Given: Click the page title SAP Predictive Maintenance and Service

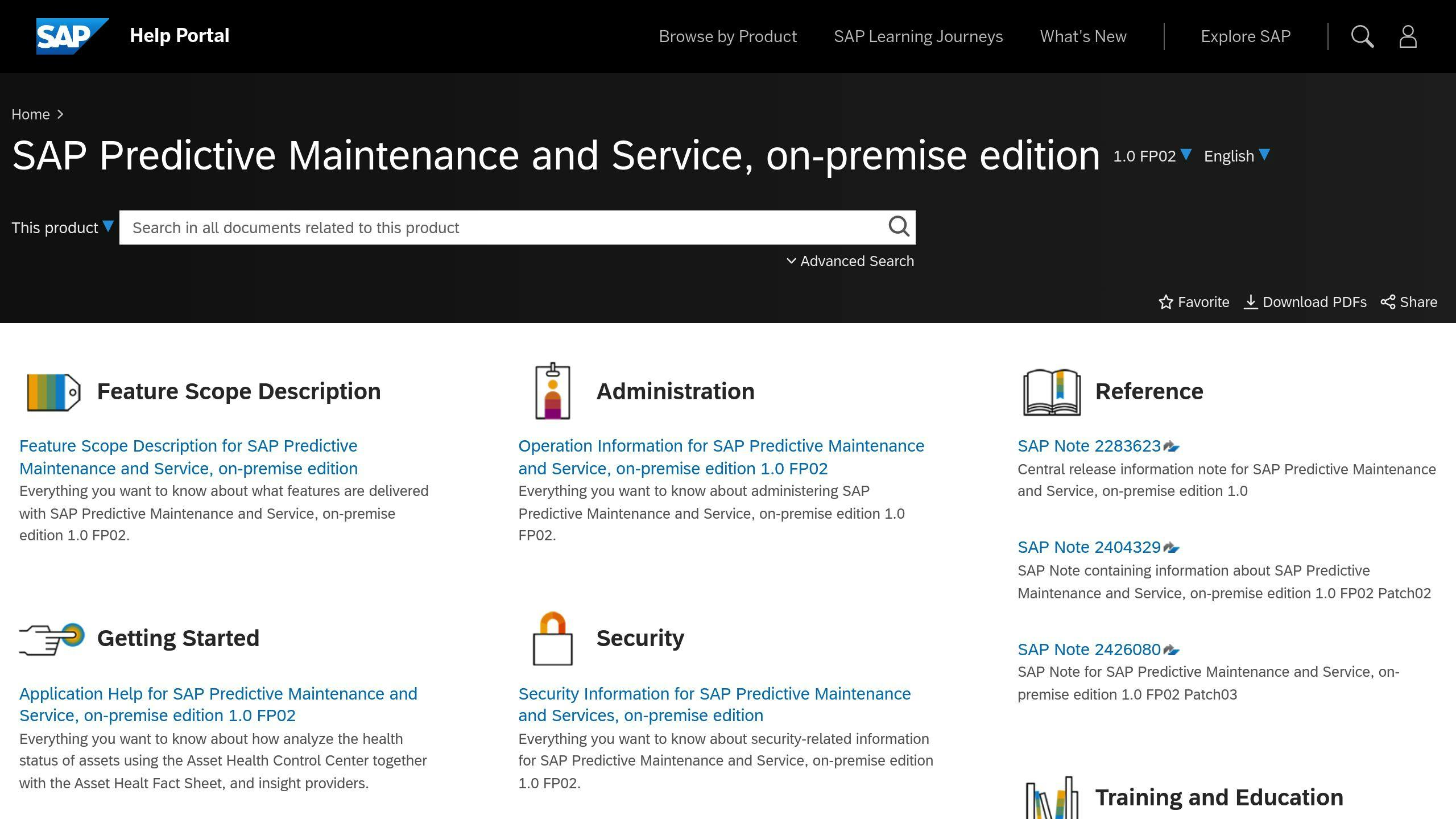Looking at the screenshot, I should click(556, 155).
